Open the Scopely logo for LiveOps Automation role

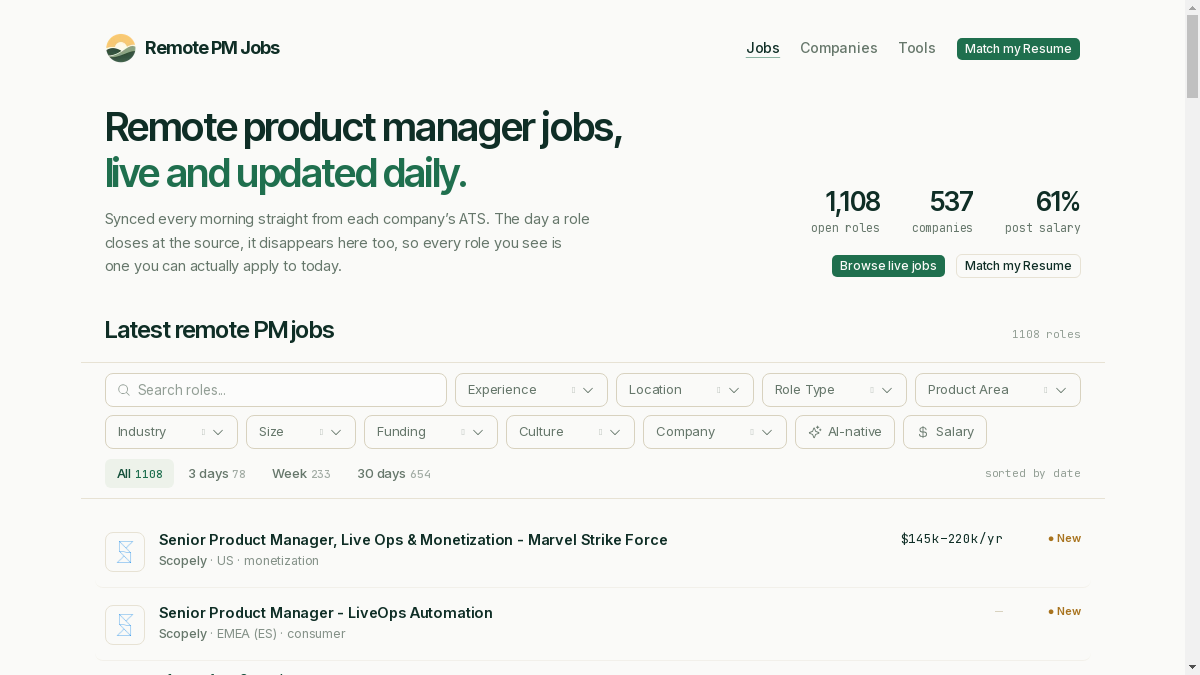point(125,625)
